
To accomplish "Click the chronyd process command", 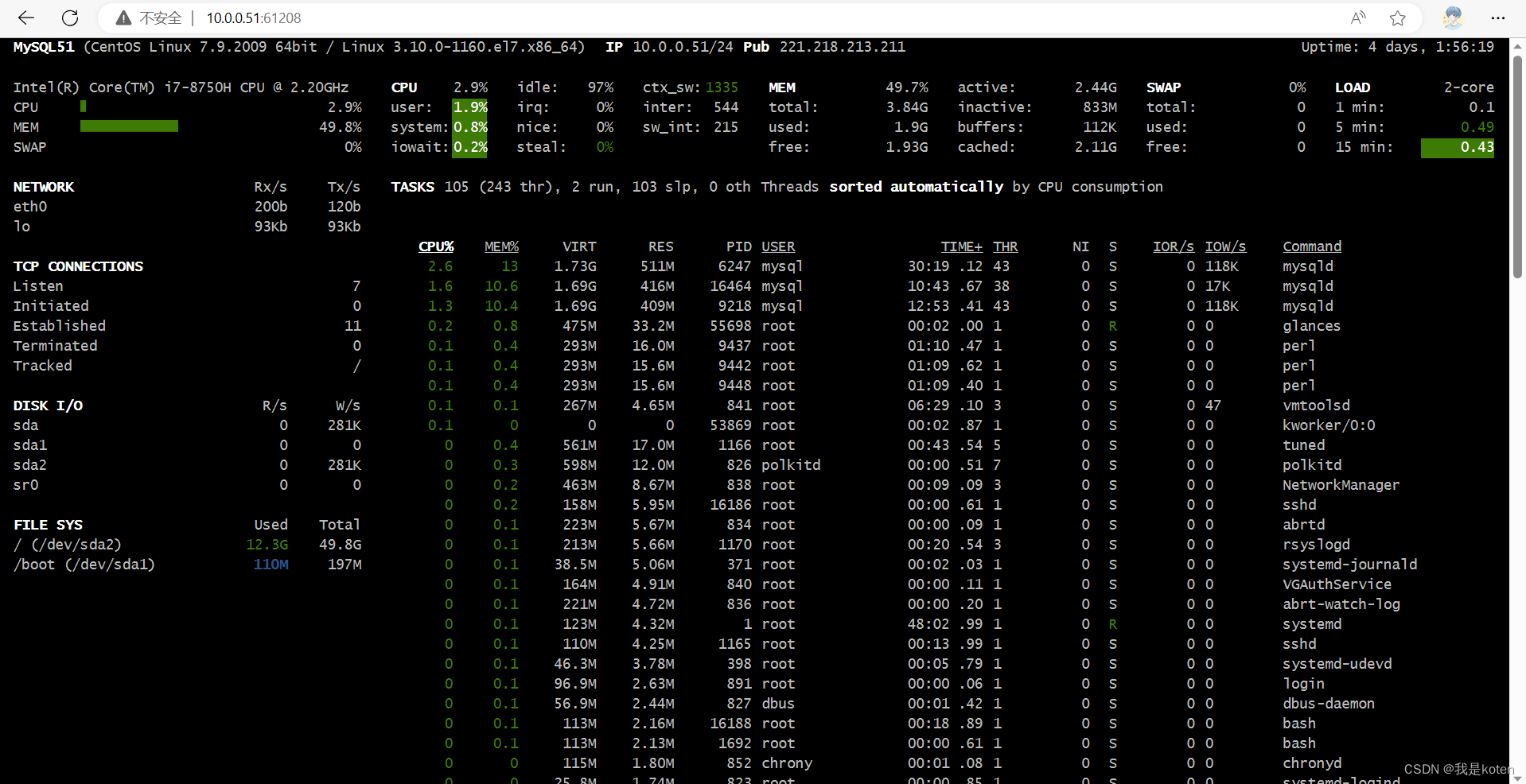I will (x=1312, y=763).
